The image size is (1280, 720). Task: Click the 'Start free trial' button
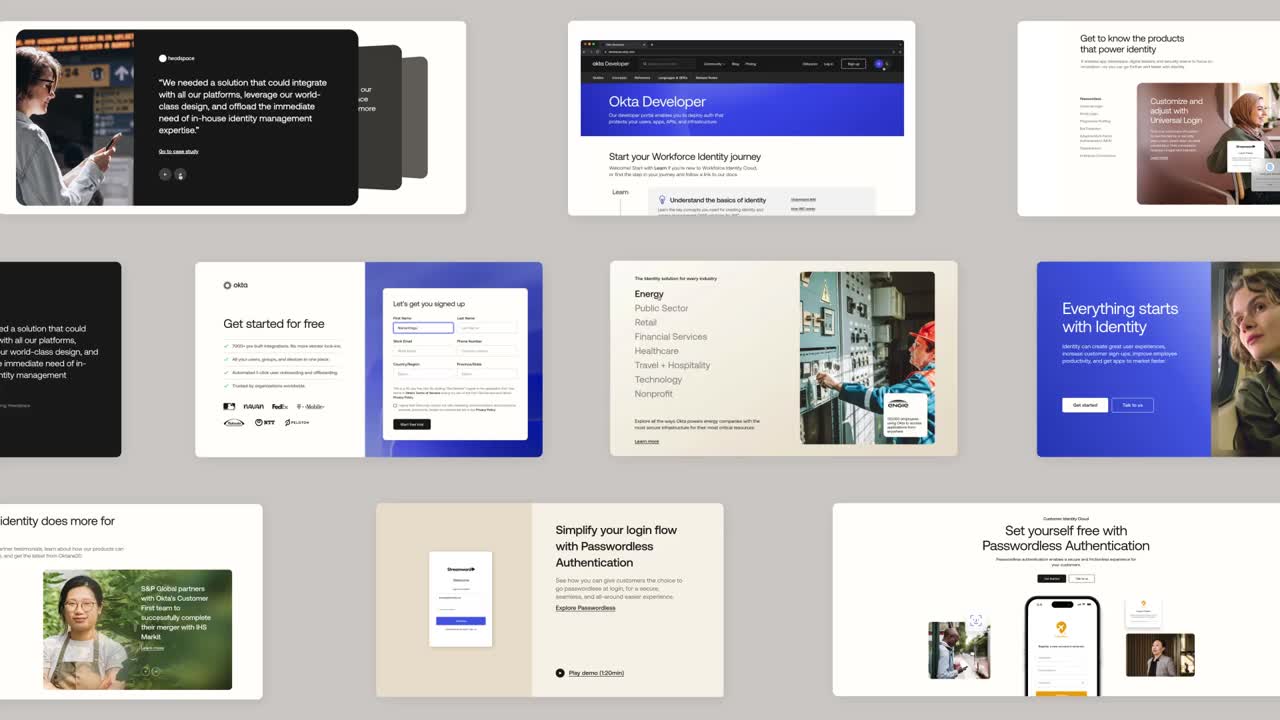[x=412, y=424]
